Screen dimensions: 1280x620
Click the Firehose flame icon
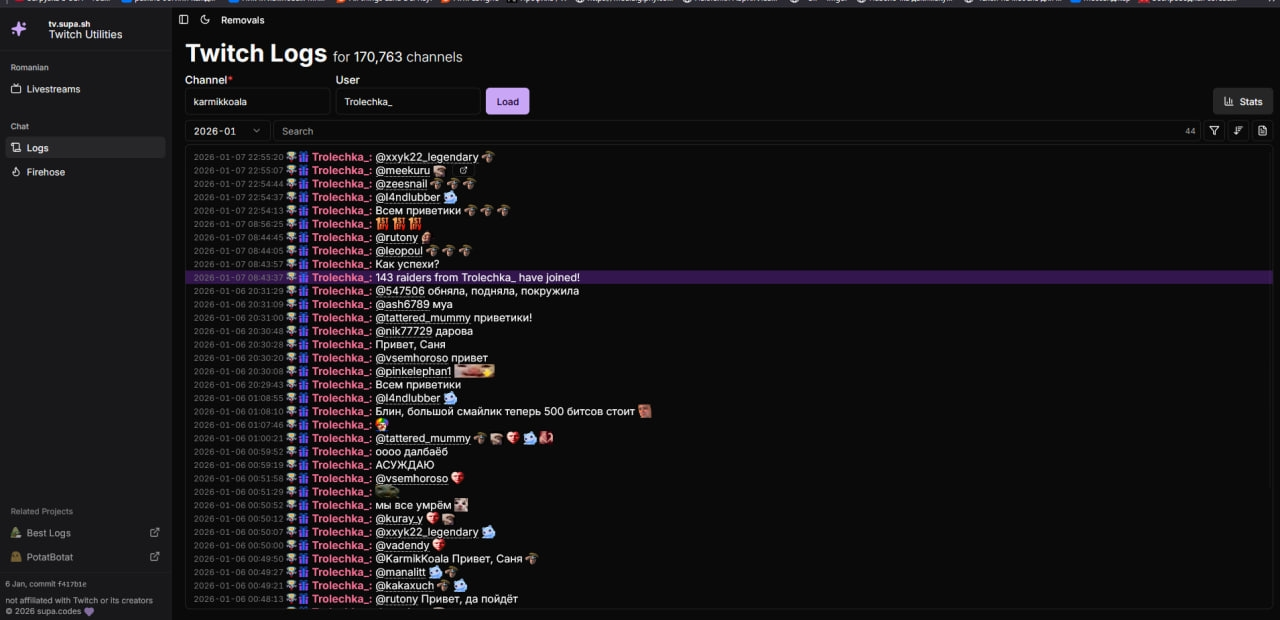(16, 172)
